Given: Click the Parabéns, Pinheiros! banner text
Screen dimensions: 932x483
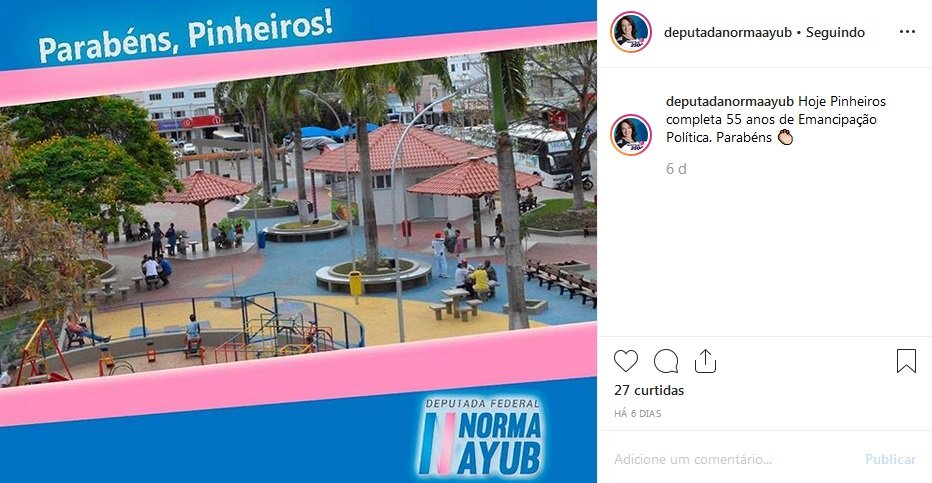Looking at the screenshot, I should (x=185, y=37).
